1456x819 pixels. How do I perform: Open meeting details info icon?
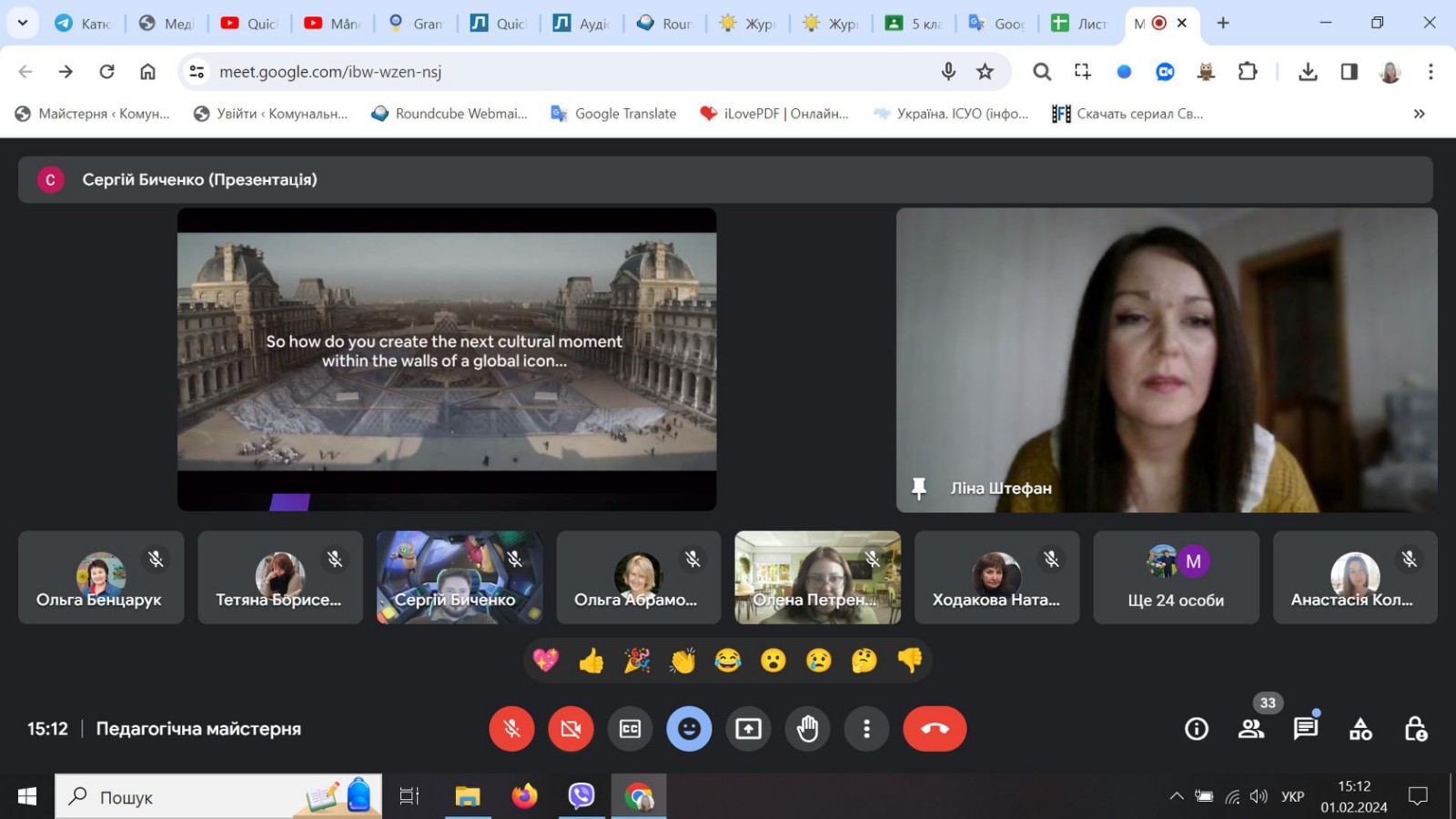coord(1197,729)
